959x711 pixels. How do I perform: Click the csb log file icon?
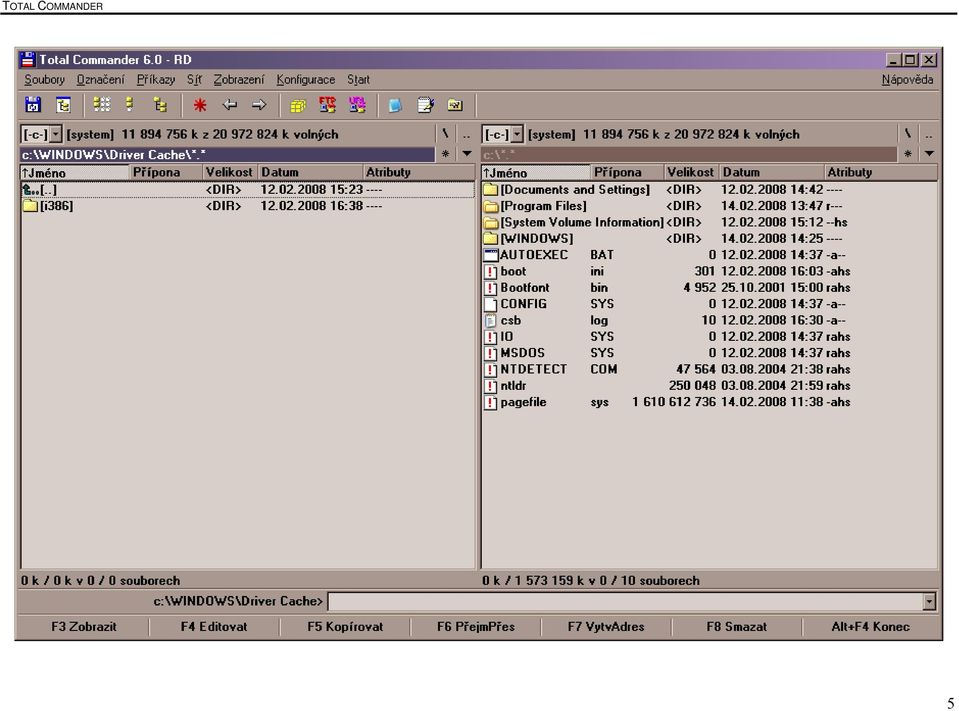(491, 320)
